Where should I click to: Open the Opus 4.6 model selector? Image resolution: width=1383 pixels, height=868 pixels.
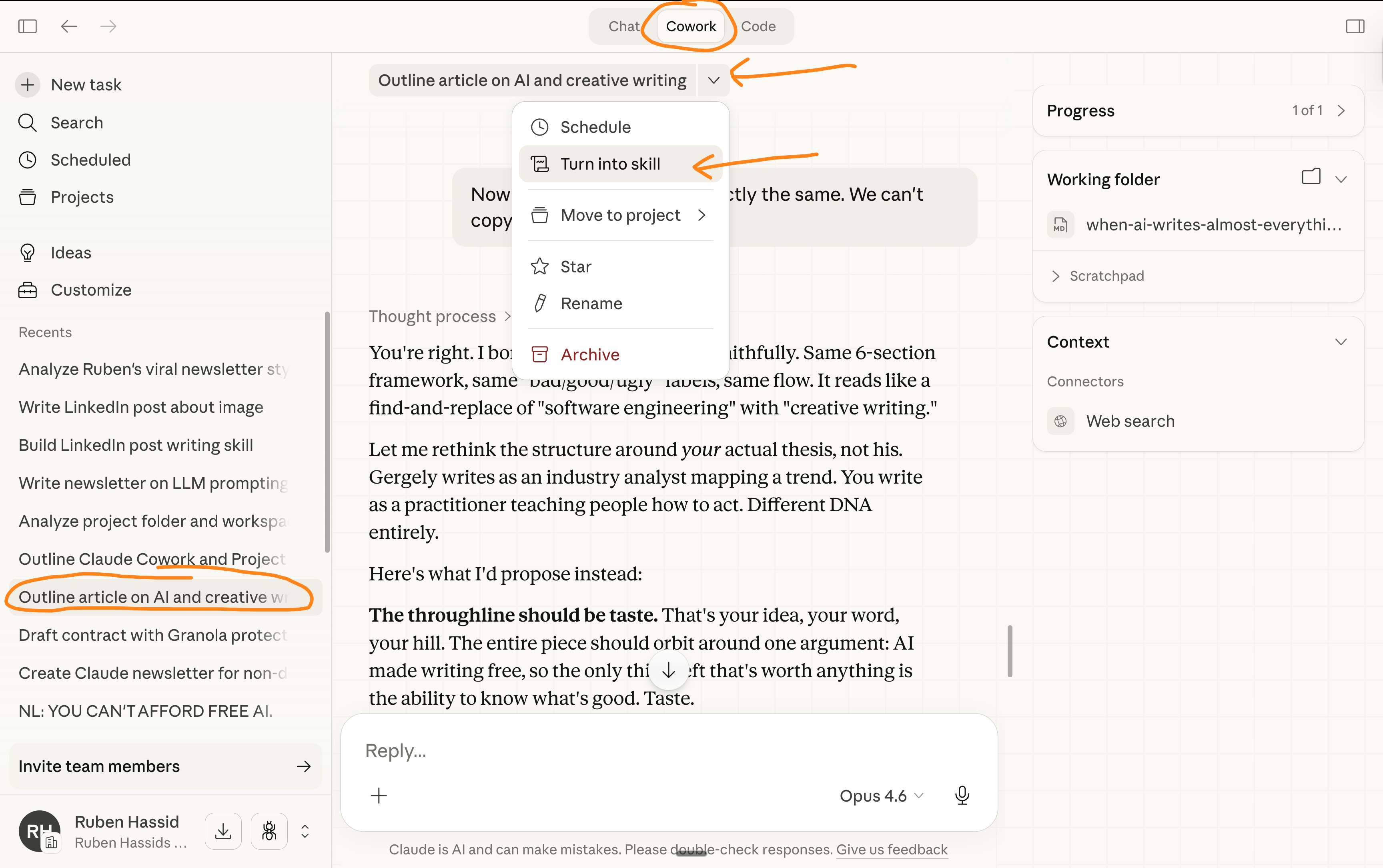pos(880,796)
